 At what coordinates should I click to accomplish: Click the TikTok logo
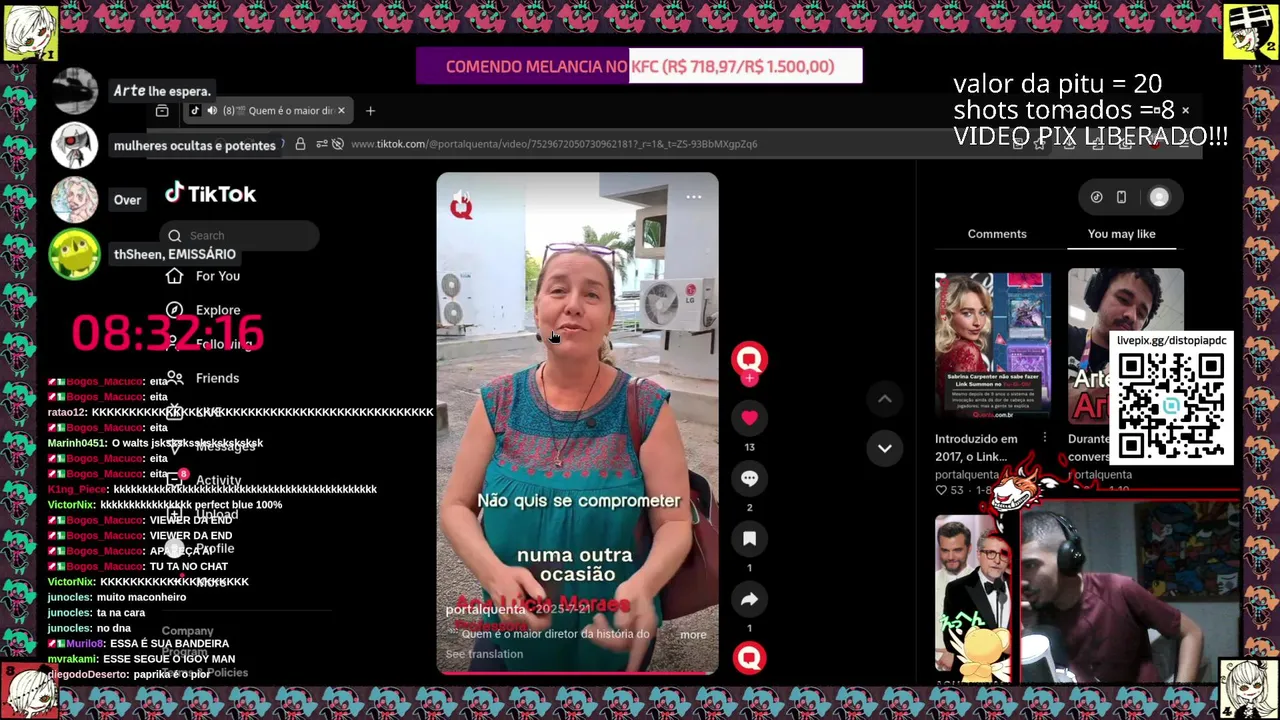click(210, 193)
